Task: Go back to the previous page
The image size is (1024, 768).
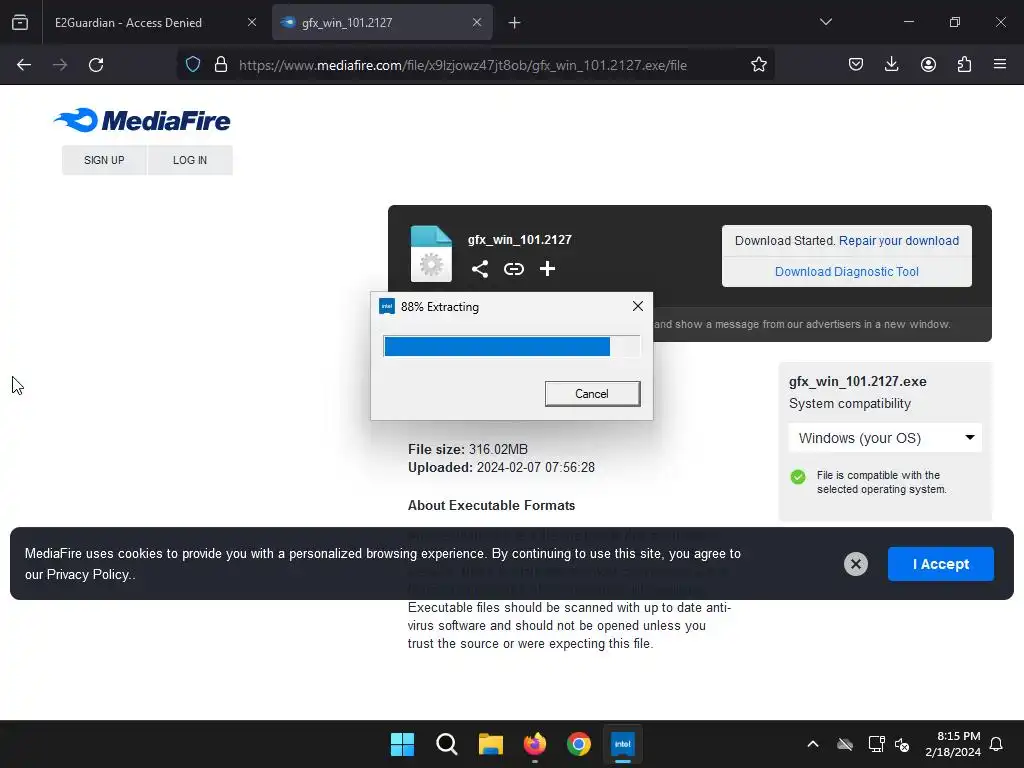Action: click(x=24, y=65)
